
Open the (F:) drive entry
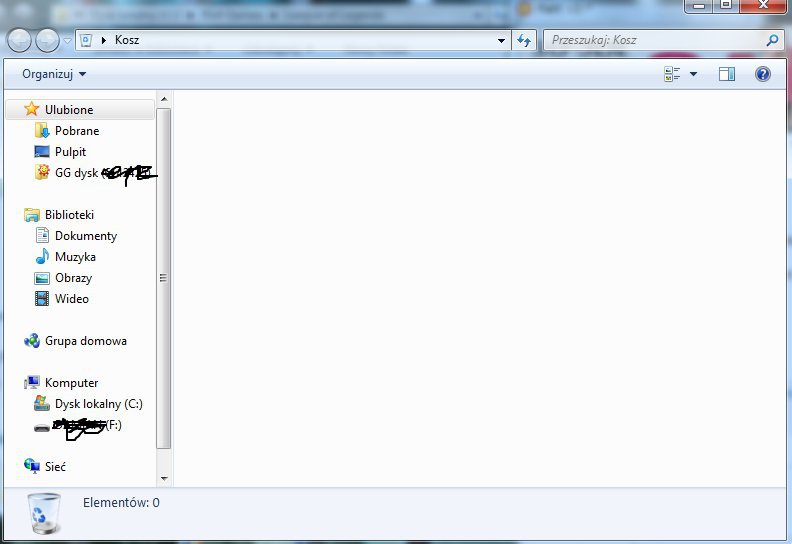(87, 425)
